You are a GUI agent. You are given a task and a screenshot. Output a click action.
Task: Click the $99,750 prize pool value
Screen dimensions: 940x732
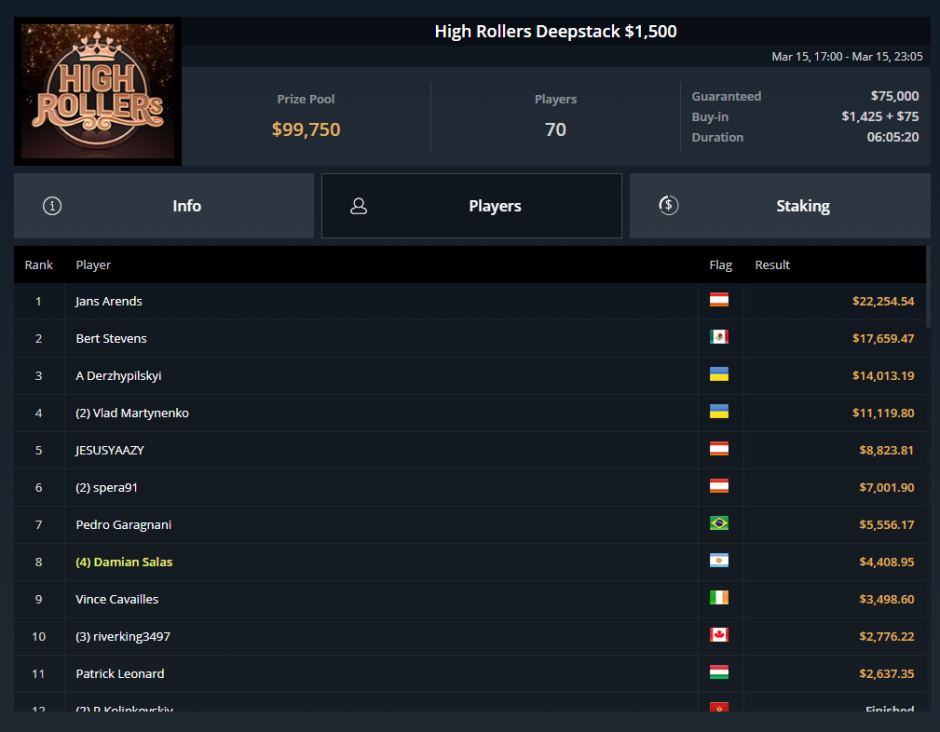306,129
